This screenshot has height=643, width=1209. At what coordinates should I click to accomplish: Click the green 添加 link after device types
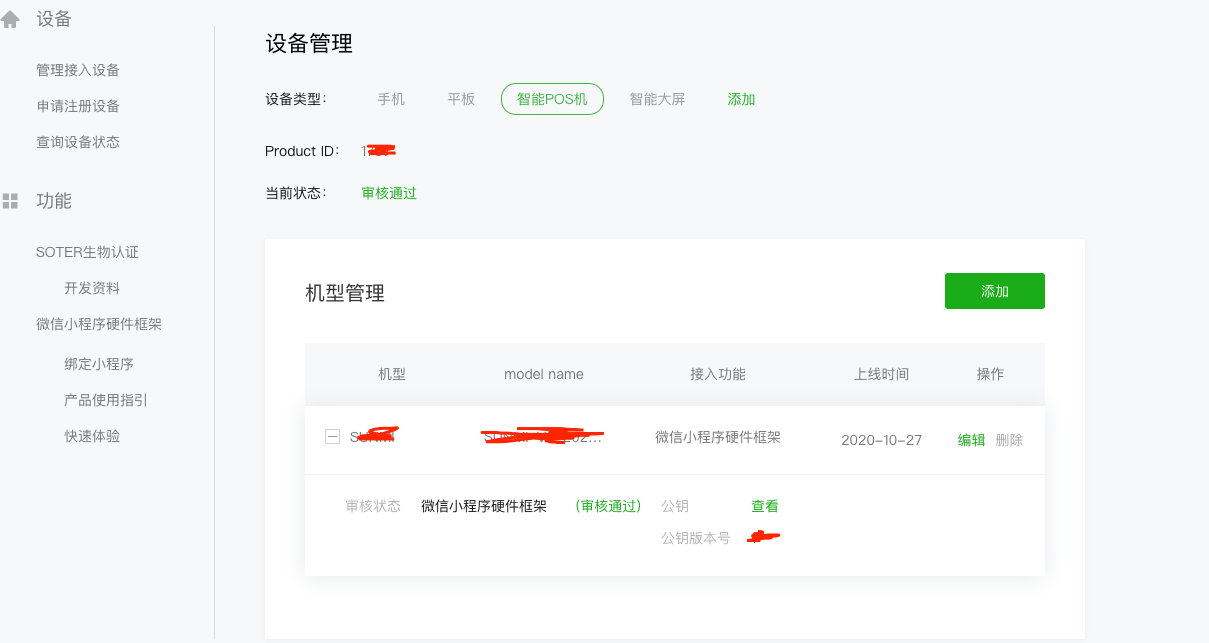741,99
